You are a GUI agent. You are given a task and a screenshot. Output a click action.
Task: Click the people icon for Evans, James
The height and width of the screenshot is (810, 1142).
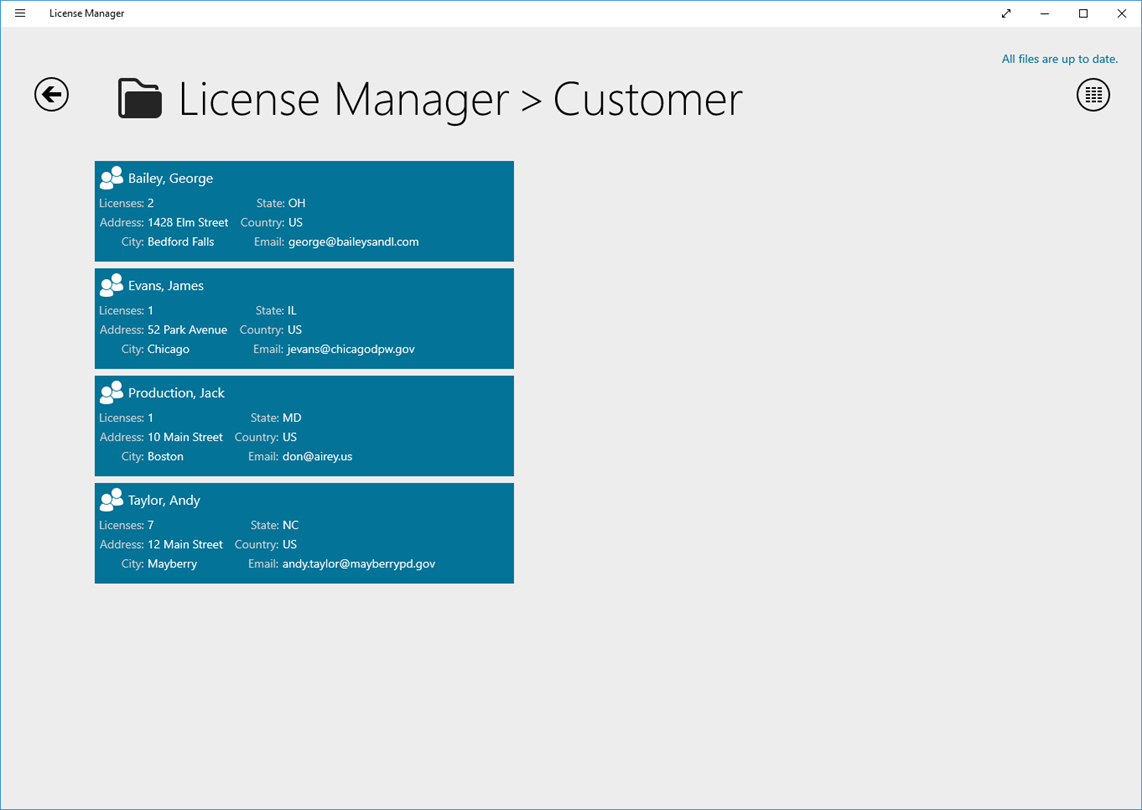111,285
